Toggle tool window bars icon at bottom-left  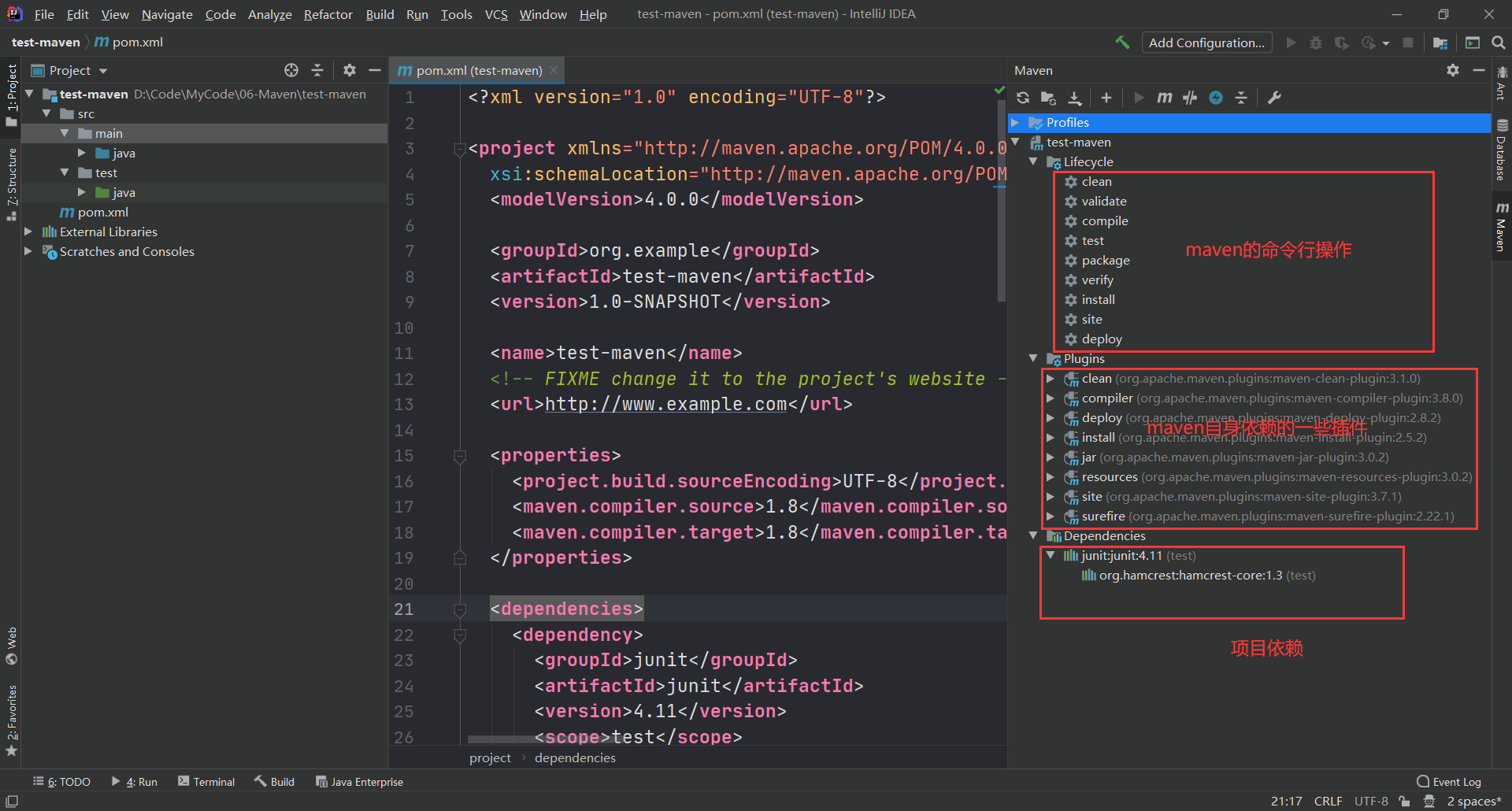click(12, 801)
